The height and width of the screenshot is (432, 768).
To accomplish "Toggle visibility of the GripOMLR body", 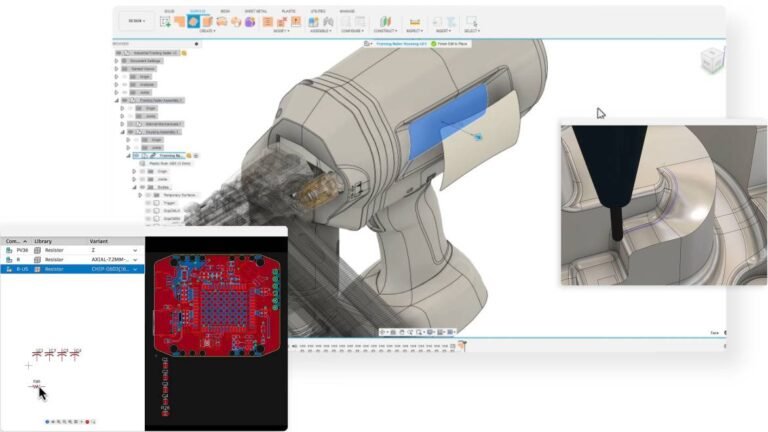I will (x=148, y=211).
